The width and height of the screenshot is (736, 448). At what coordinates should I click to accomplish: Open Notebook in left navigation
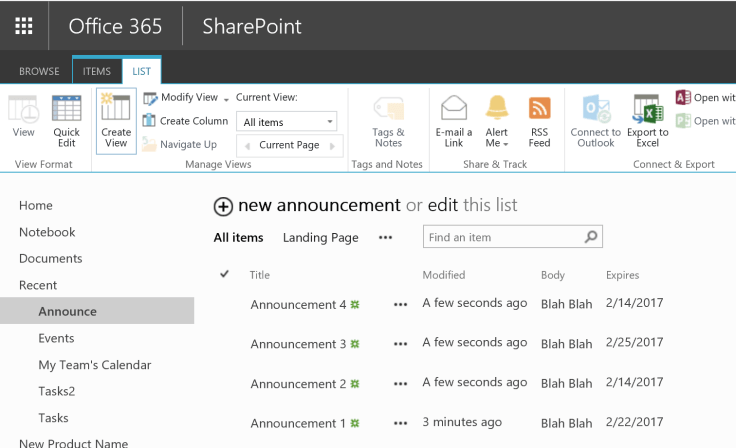(x=47, y=232)
